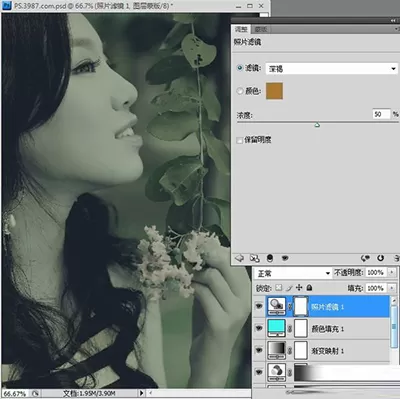
Task: Click the lock transparent pixels icon
Action: point(279,288)
